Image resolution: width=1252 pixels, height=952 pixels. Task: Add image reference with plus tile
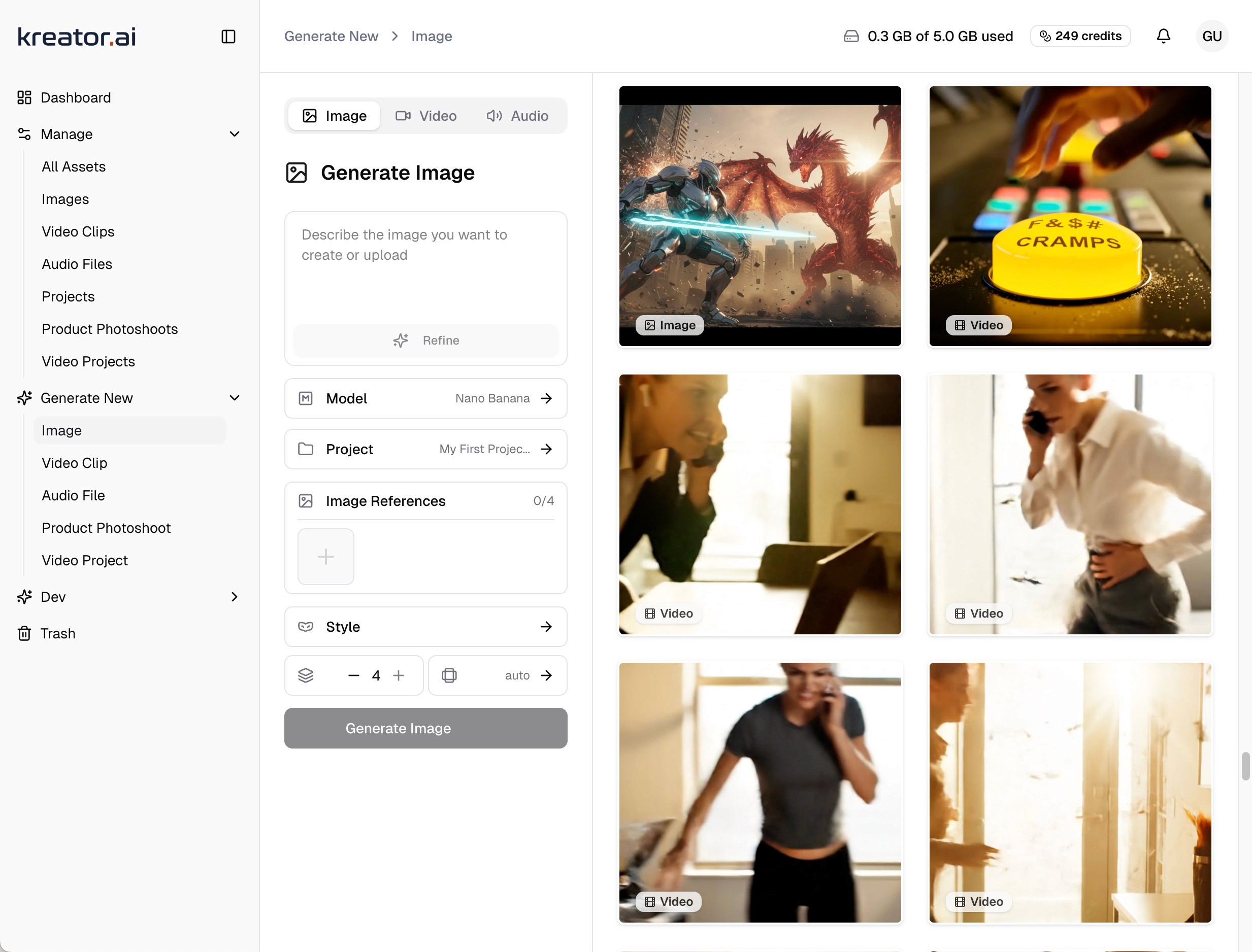(x=326, y=557)
